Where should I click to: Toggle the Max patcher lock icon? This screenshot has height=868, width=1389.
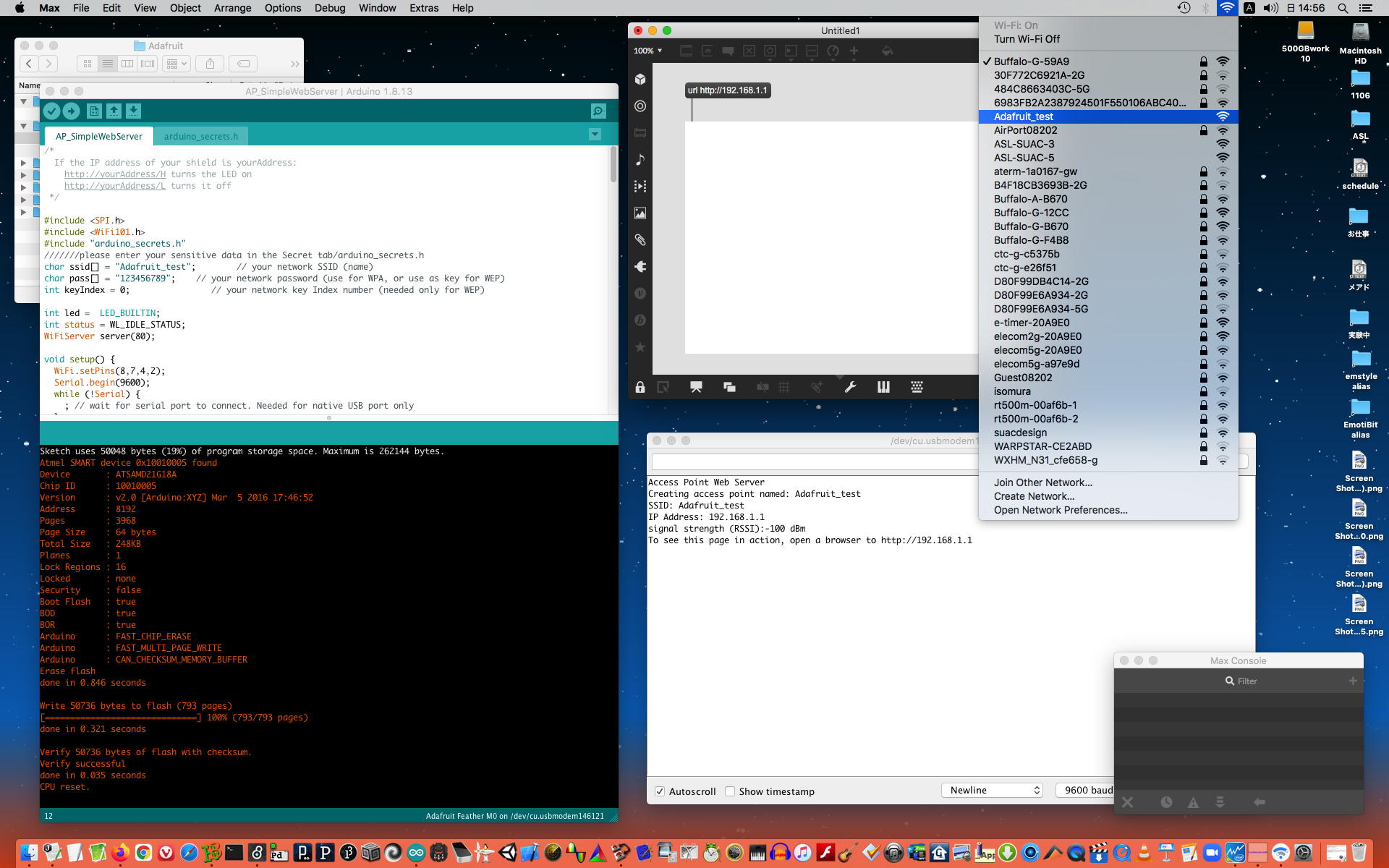pos(640,387)
